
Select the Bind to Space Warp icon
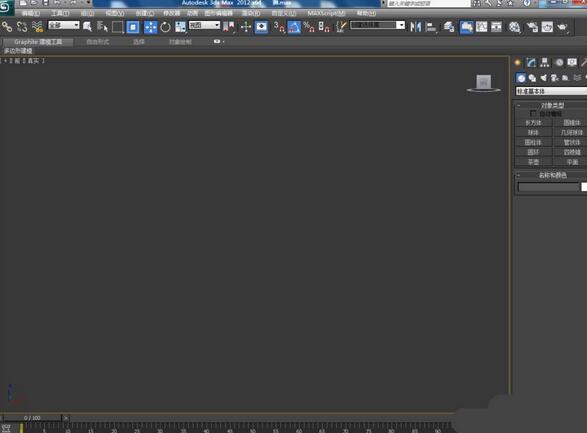[x=37, y=27]
